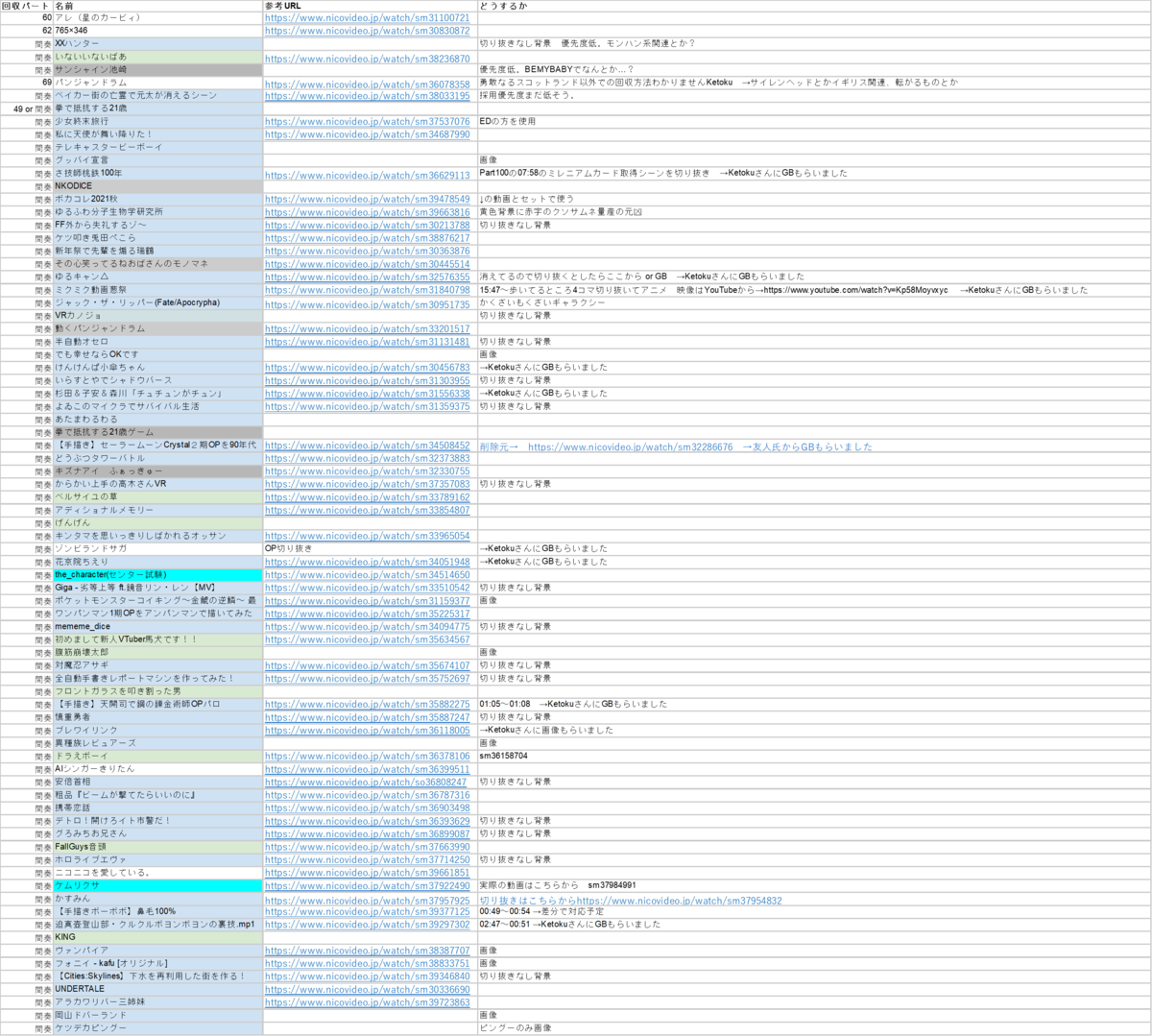
Task: Select the gray NKODICE cell
Action: click(x=157, y=186)
